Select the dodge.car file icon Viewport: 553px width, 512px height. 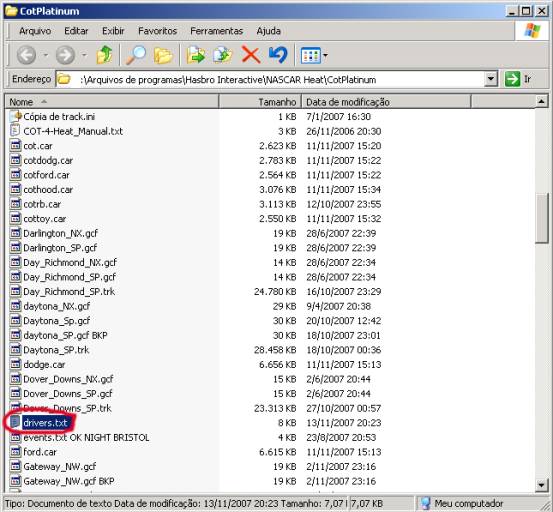pos(15,364)
